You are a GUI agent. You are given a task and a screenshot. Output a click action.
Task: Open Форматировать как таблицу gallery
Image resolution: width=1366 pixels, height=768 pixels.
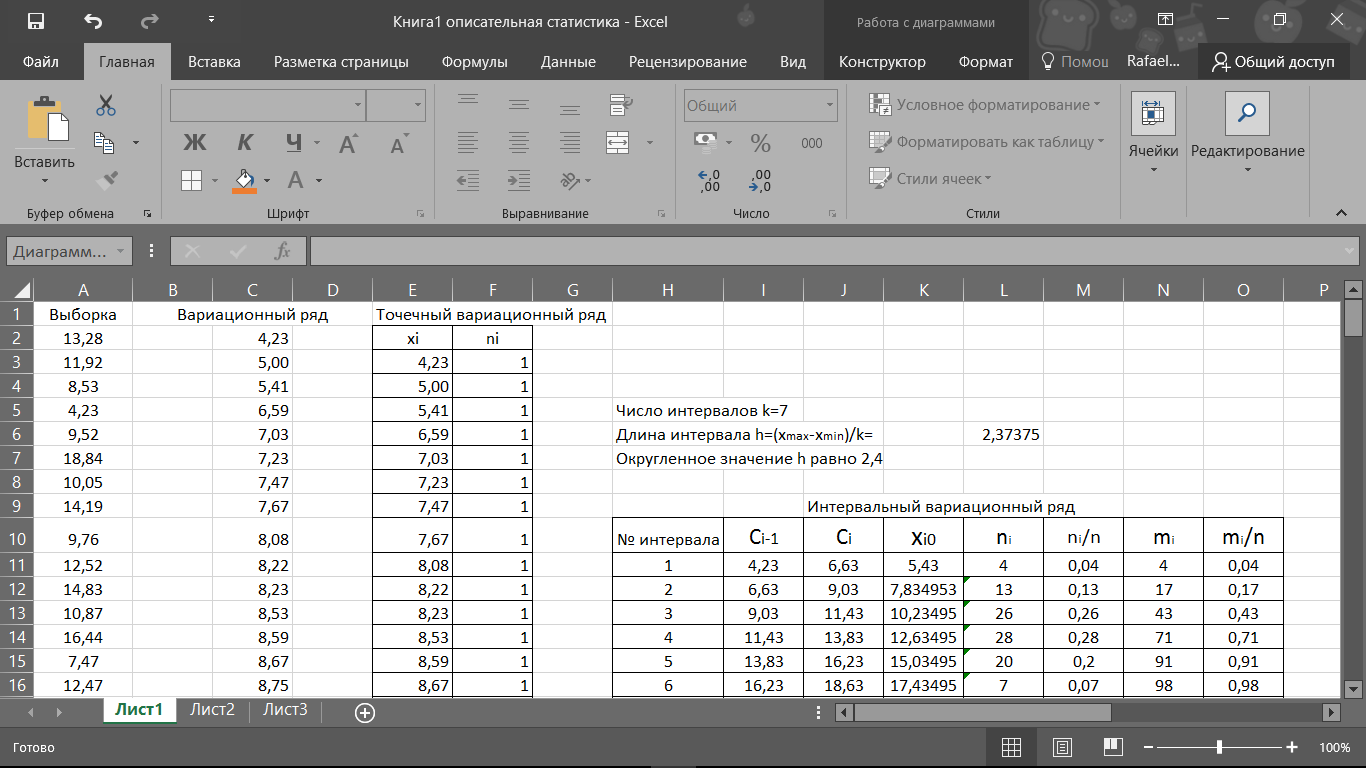tap(986, 142)
